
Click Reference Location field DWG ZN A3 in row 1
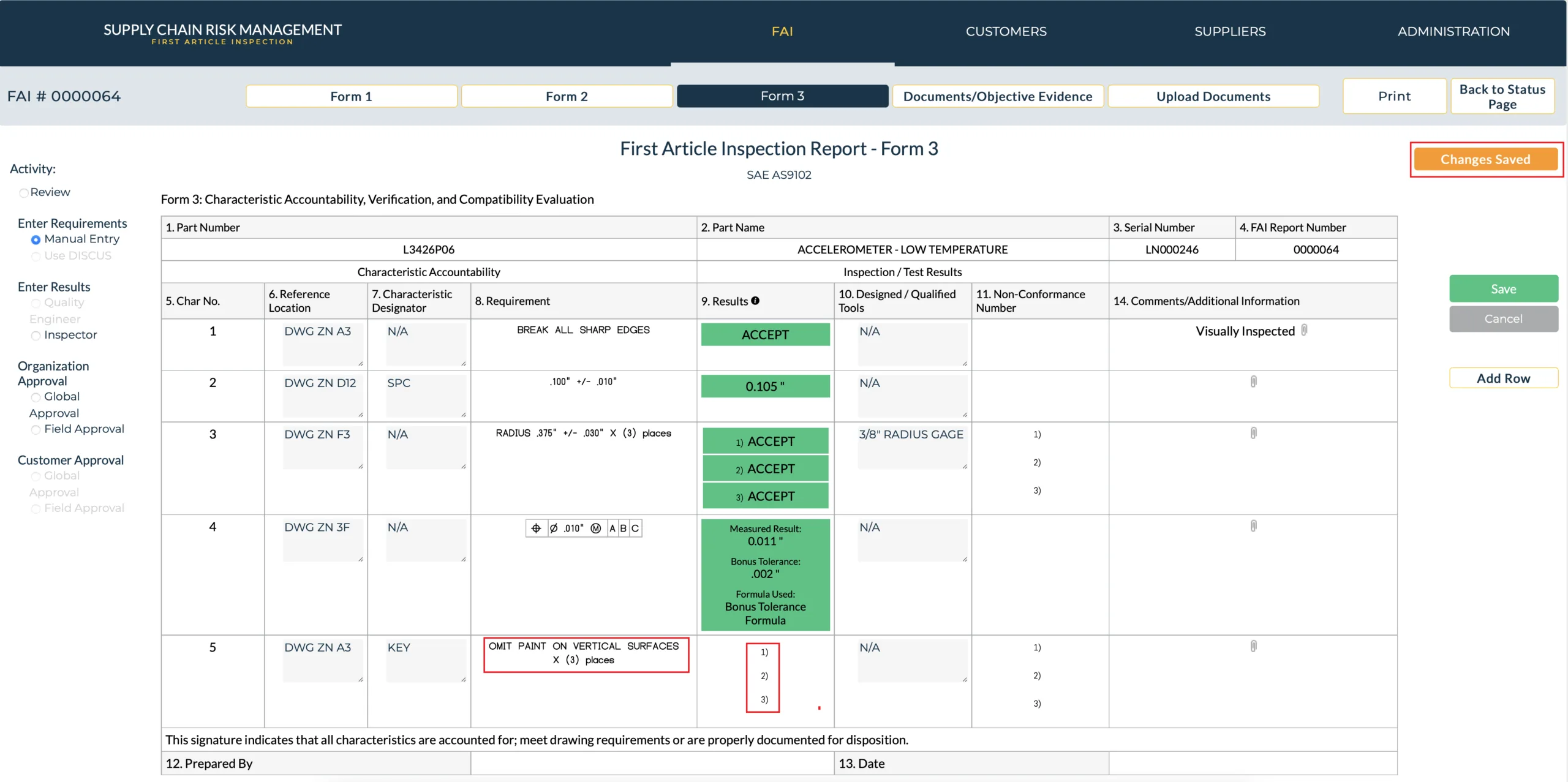tap(323, 344)
